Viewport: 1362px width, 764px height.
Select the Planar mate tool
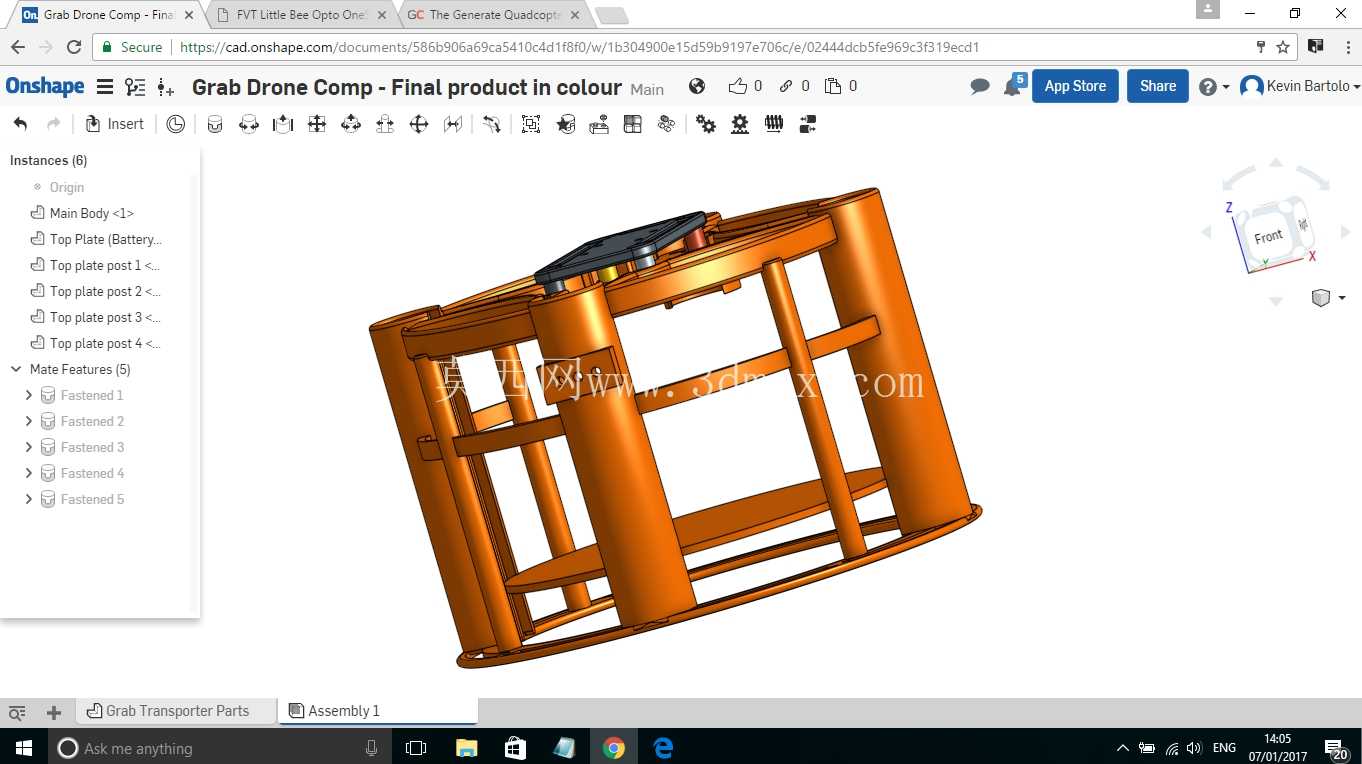tap(317, 124)
